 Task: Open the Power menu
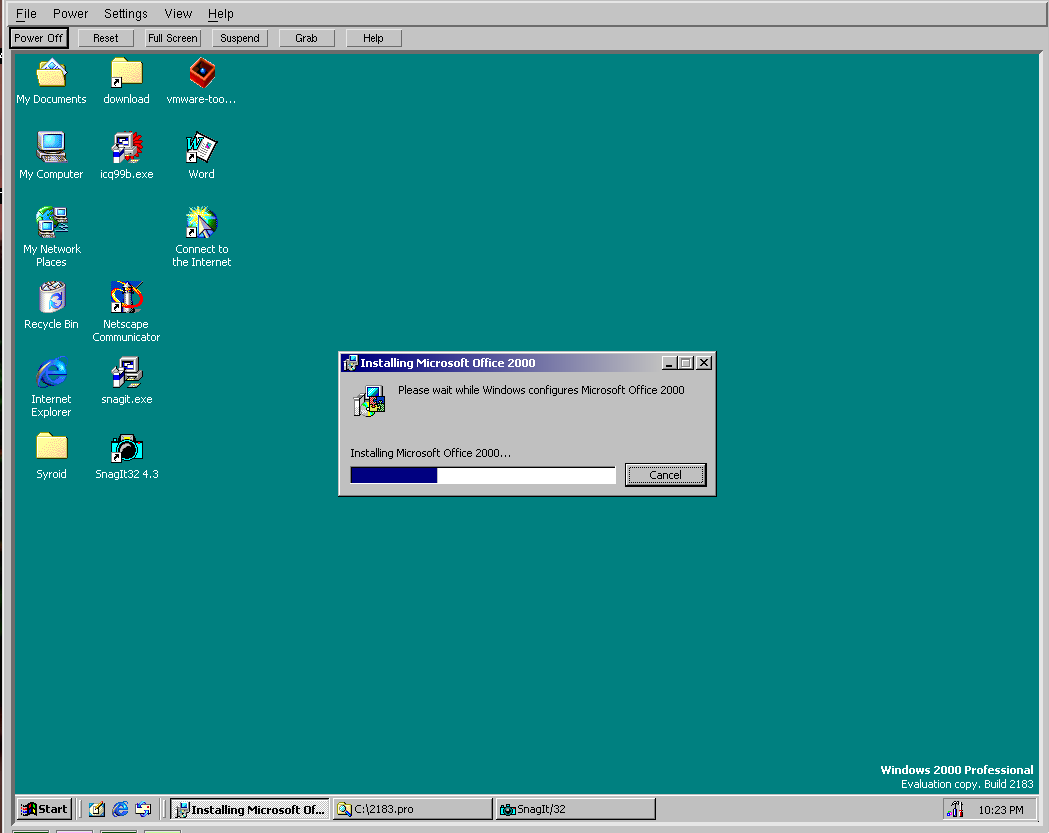70,14
